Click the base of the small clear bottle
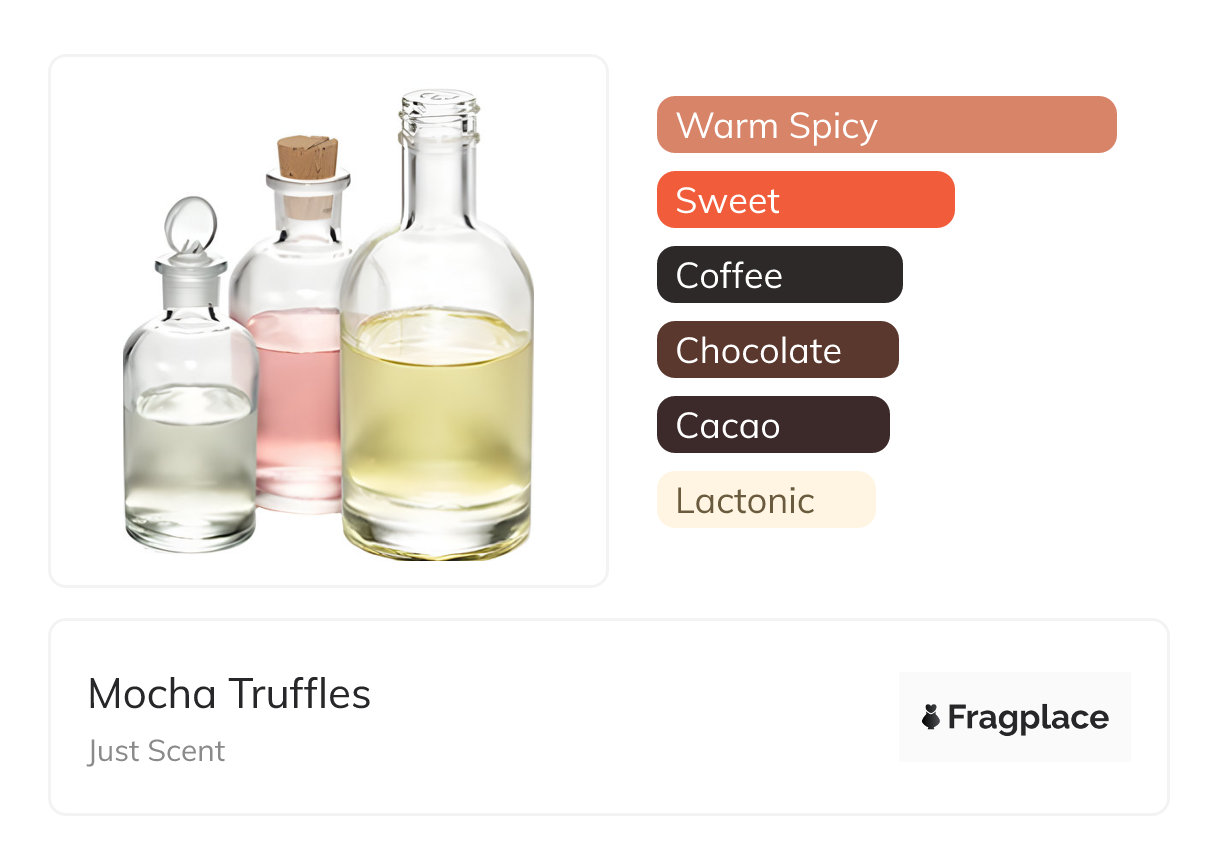1218x864 pixels. click(190, 535)
